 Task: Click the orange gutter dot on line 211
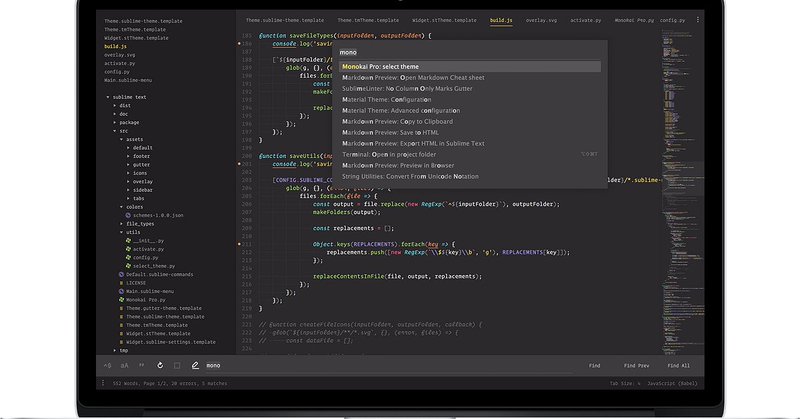pyautogui.click(x=239, y=244)
